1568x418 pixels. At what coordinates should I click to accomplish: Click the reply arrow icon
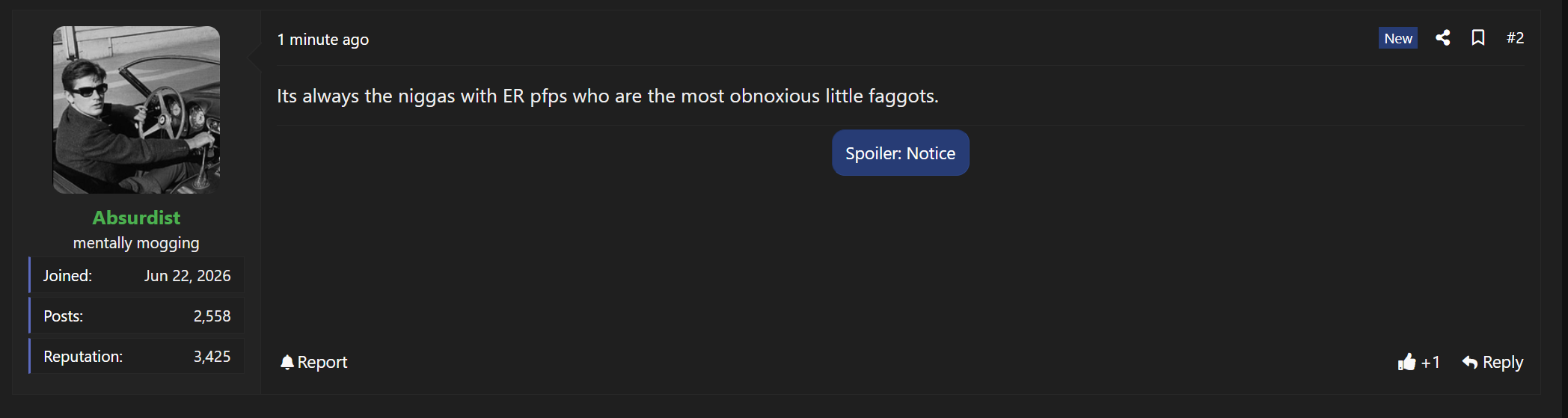(x=1469, y=363)
